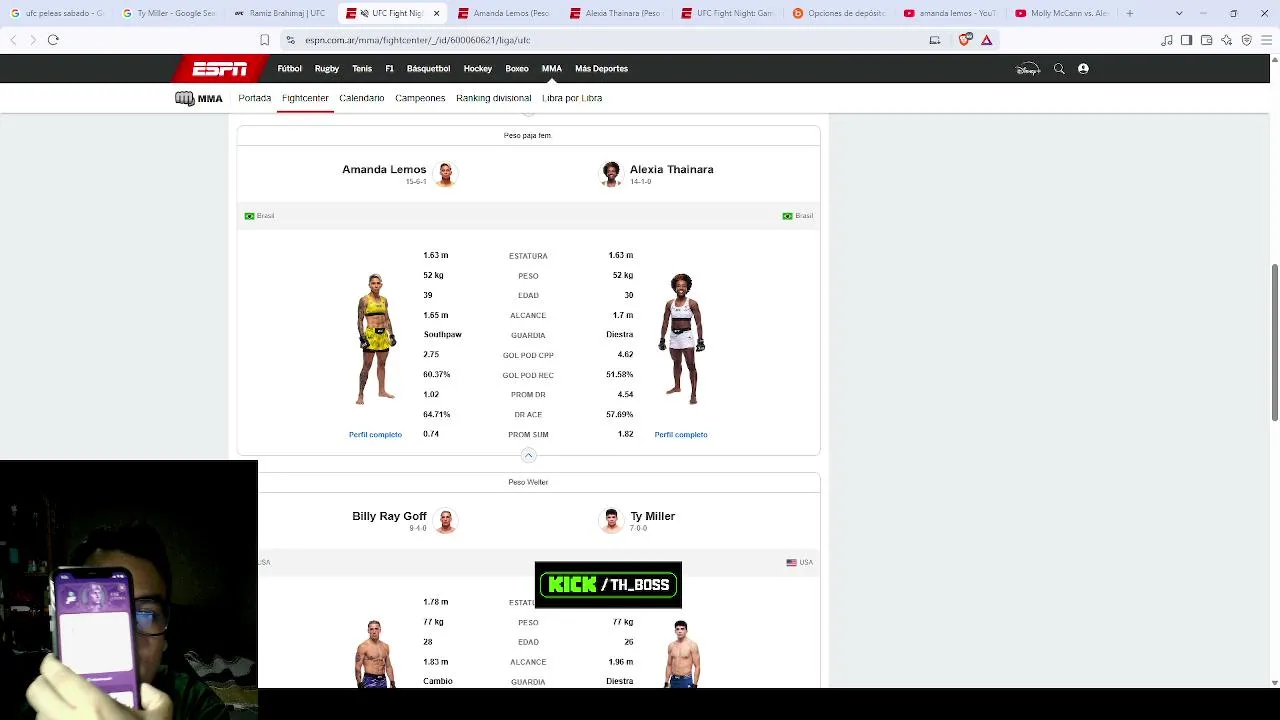1280x720 pixels.
Task: Switch to 'Ramiz Brahimaj | UFC' tab
Action: click(x=281, y=13)
